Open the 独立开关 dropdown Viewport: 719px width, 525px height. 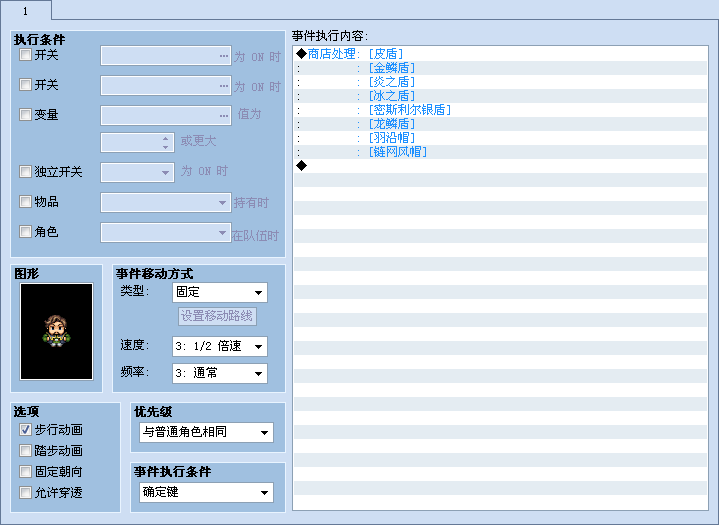(x=138, y=173)
